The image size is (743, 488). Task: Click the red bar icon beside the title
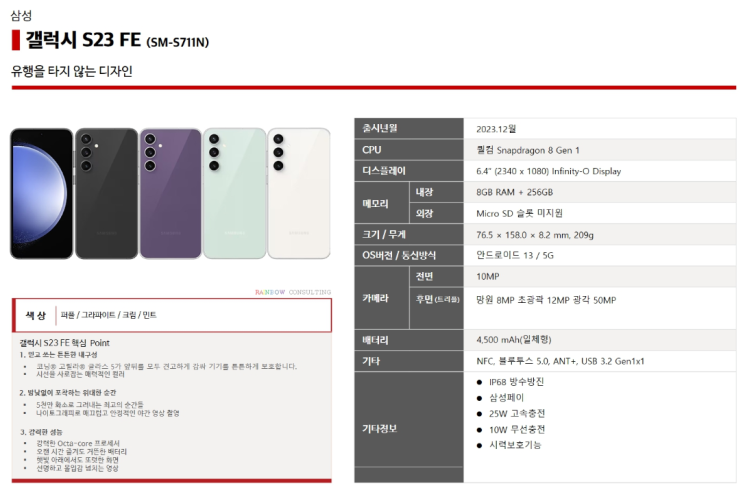click(16, 40)
